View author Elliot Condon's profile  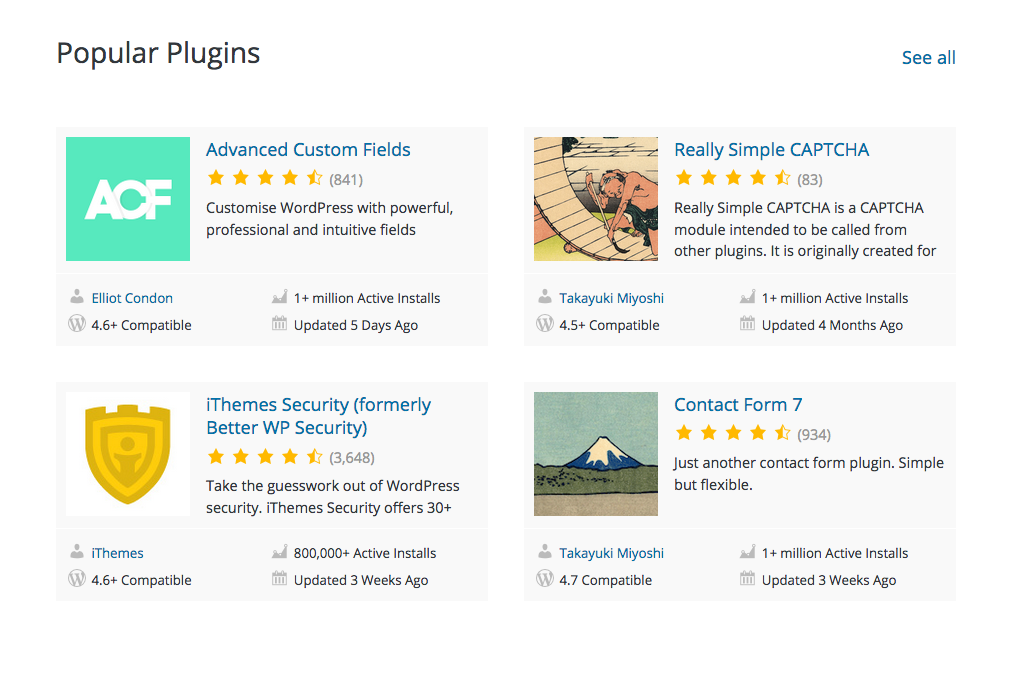pos(132,298)
